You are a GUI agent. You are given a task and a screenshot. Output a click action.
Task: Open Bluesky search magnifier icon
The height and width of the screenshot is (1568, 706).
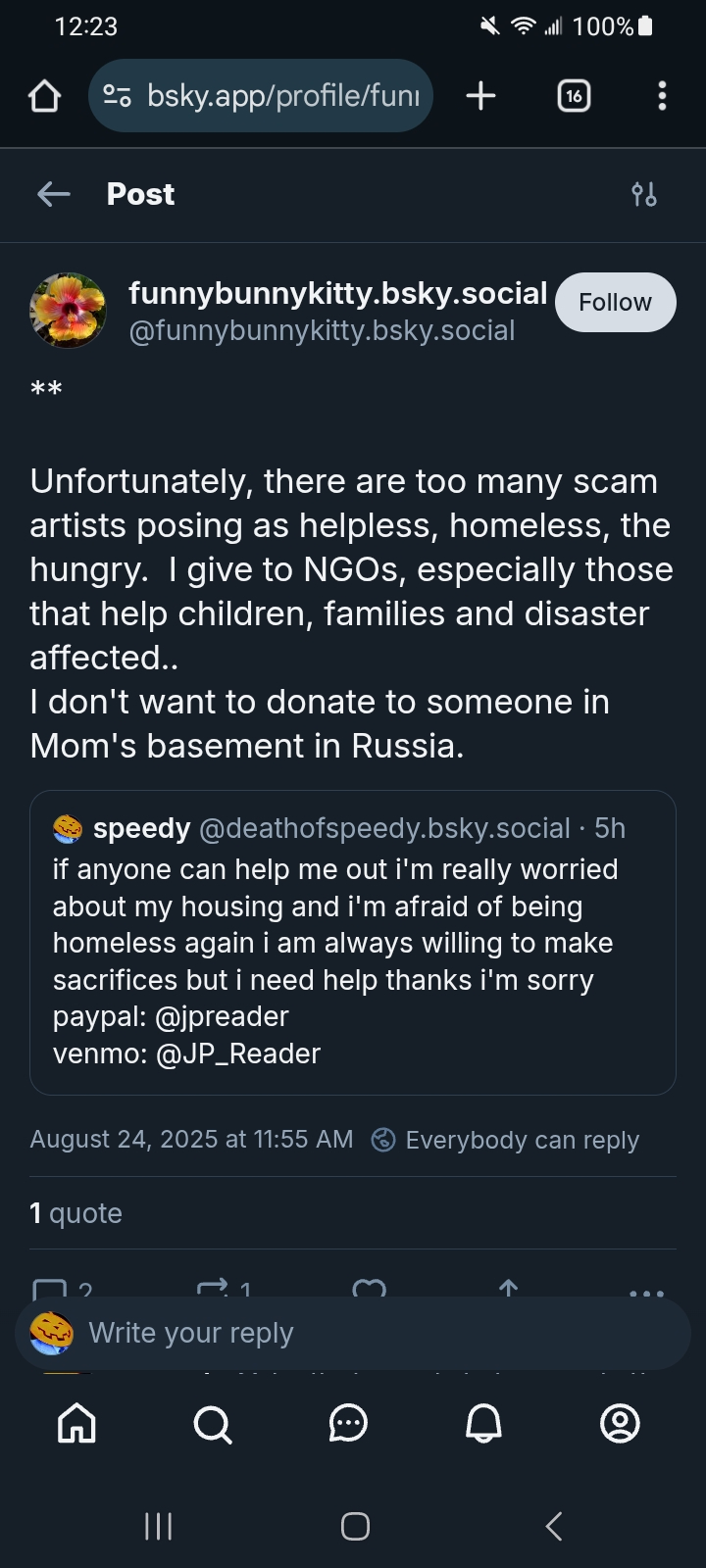213,1423
